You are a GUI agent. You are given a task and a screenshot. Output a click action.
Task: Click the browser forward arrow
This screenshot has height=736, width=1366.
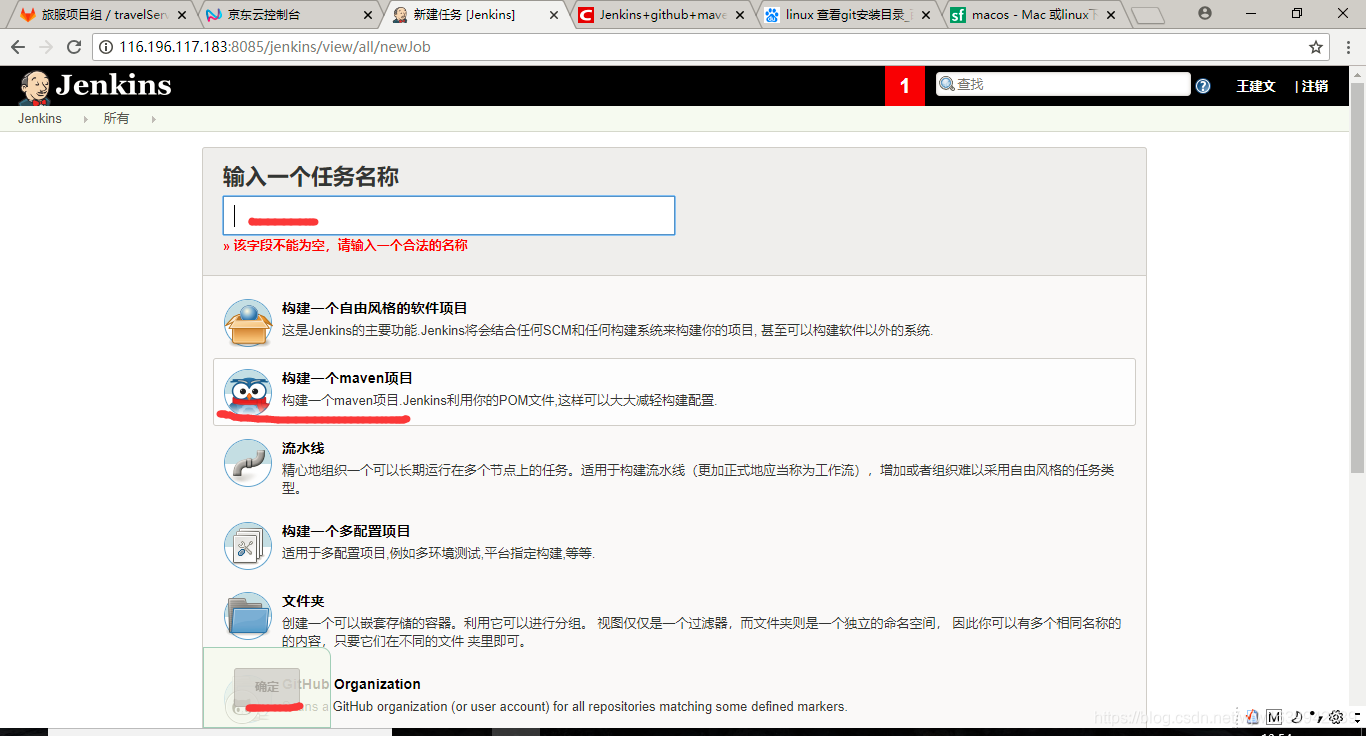tap(45, 47)
